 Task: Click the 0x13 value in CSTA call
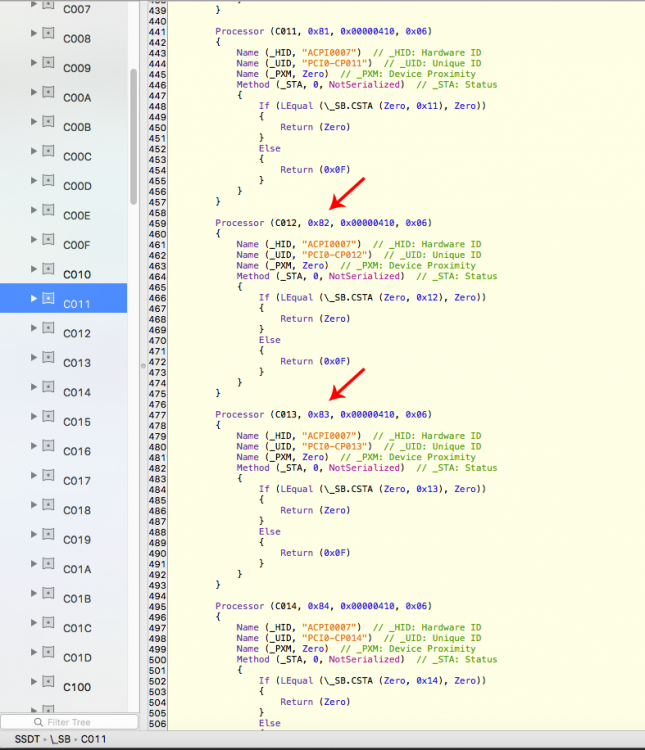(427, 489)
